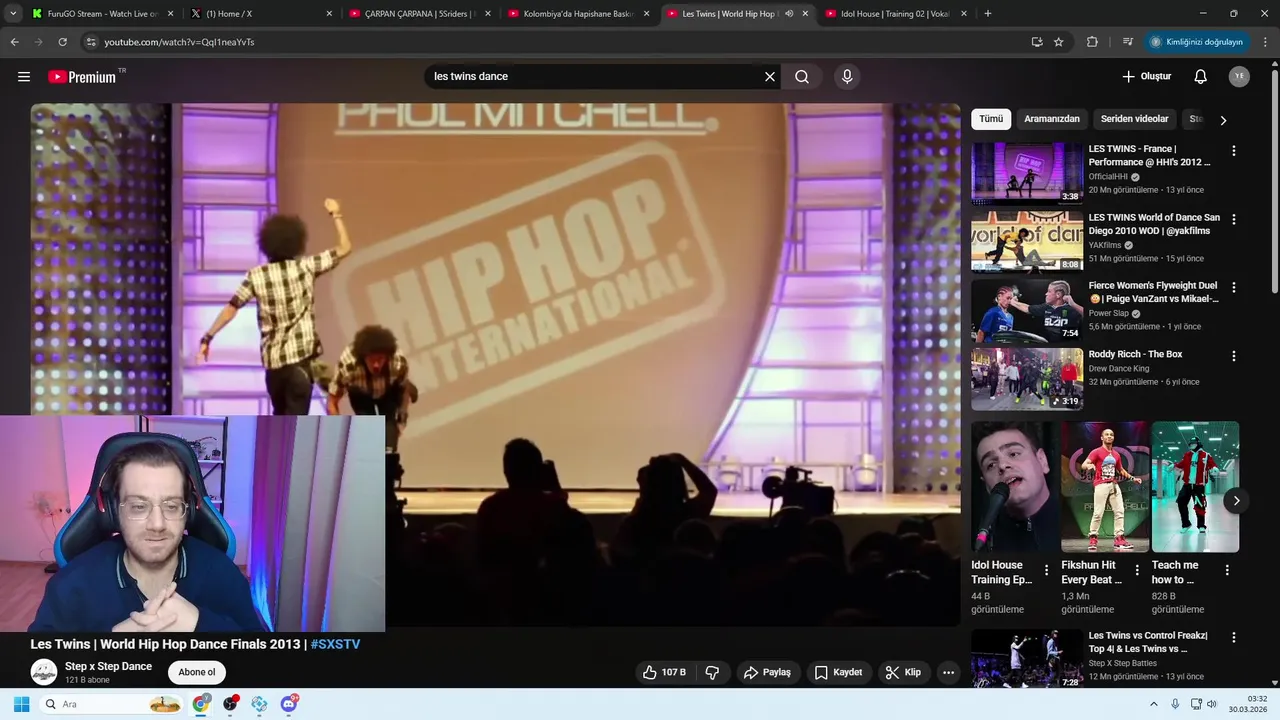Run search with magnifier button
This screenshot has width=1280, height=720.
(802, 77)
